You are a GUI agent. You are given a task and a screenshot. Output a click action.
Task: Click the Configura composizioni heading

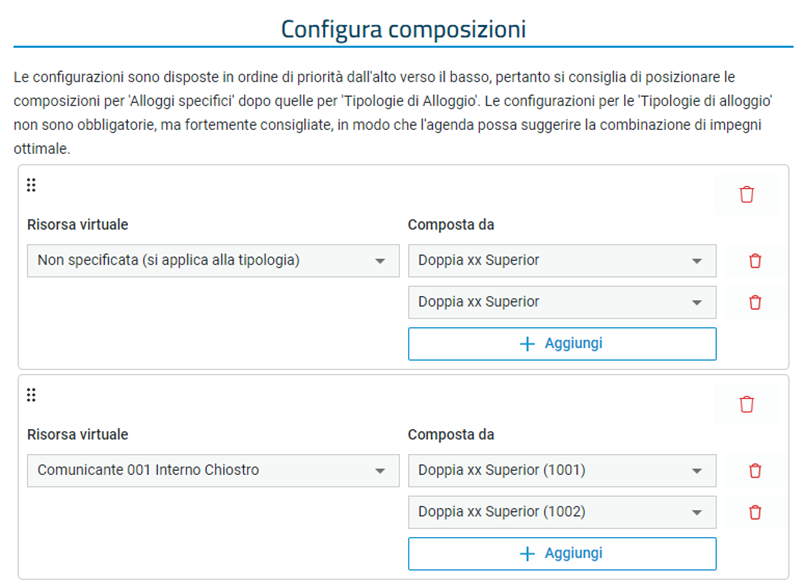coord(404,29)
